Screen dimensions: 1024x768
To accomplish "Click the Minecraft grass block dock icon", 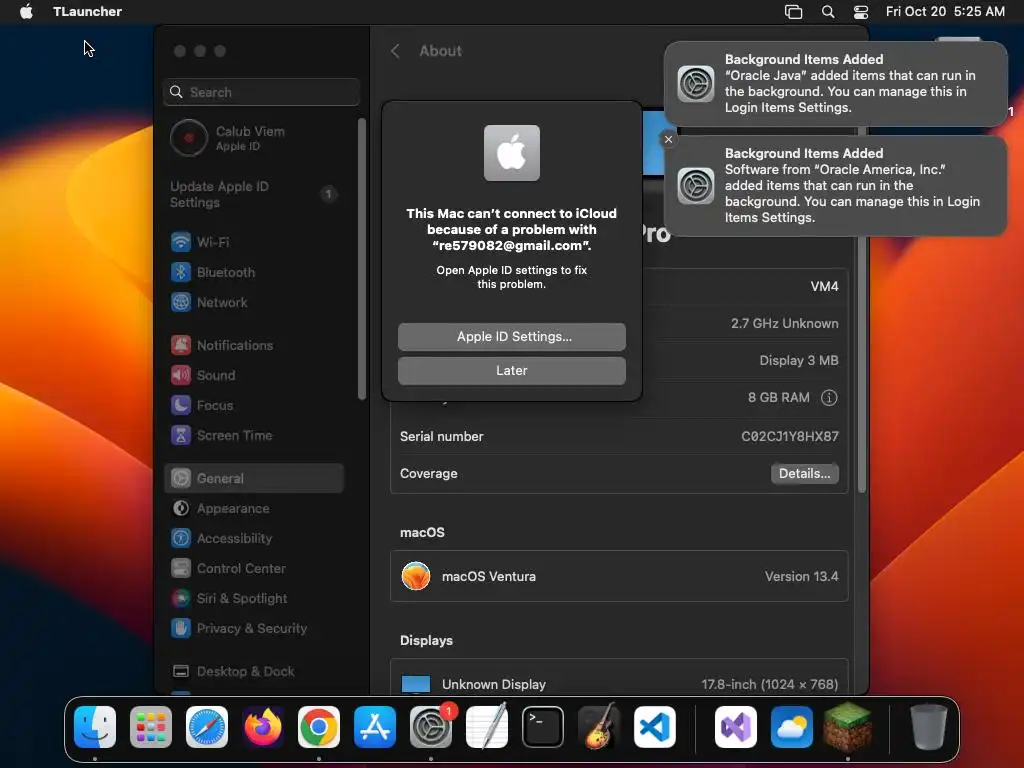I will coord(848,727).
